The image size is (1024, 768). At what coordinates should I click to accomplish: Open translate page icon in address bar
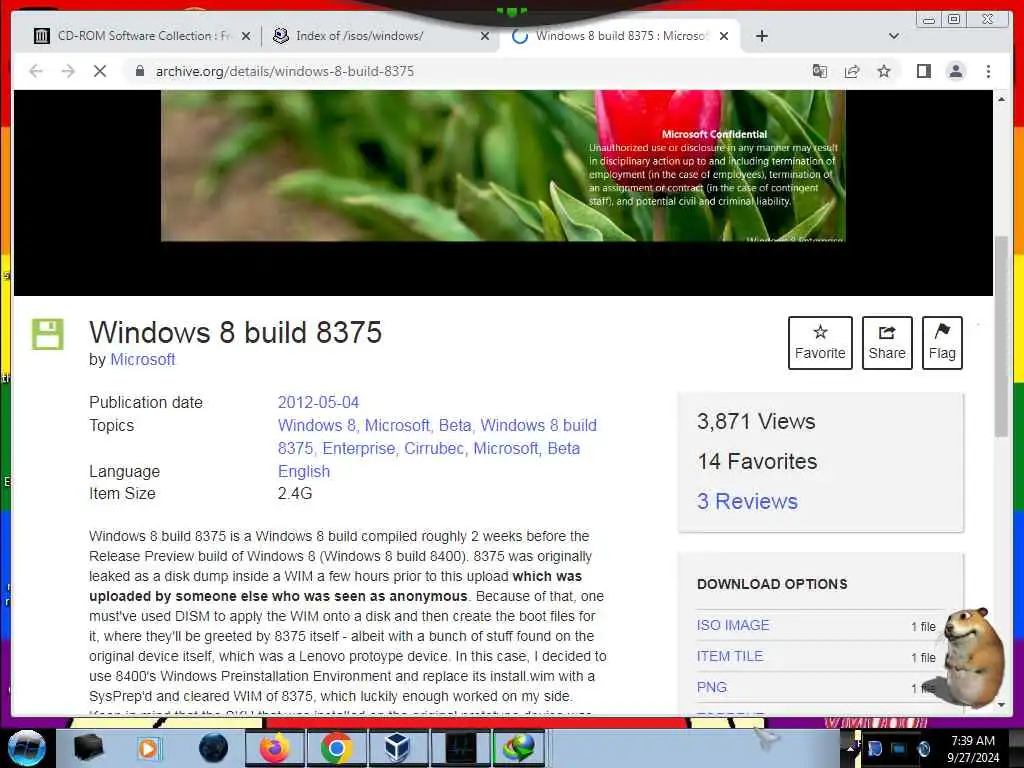tap(820, 71)
